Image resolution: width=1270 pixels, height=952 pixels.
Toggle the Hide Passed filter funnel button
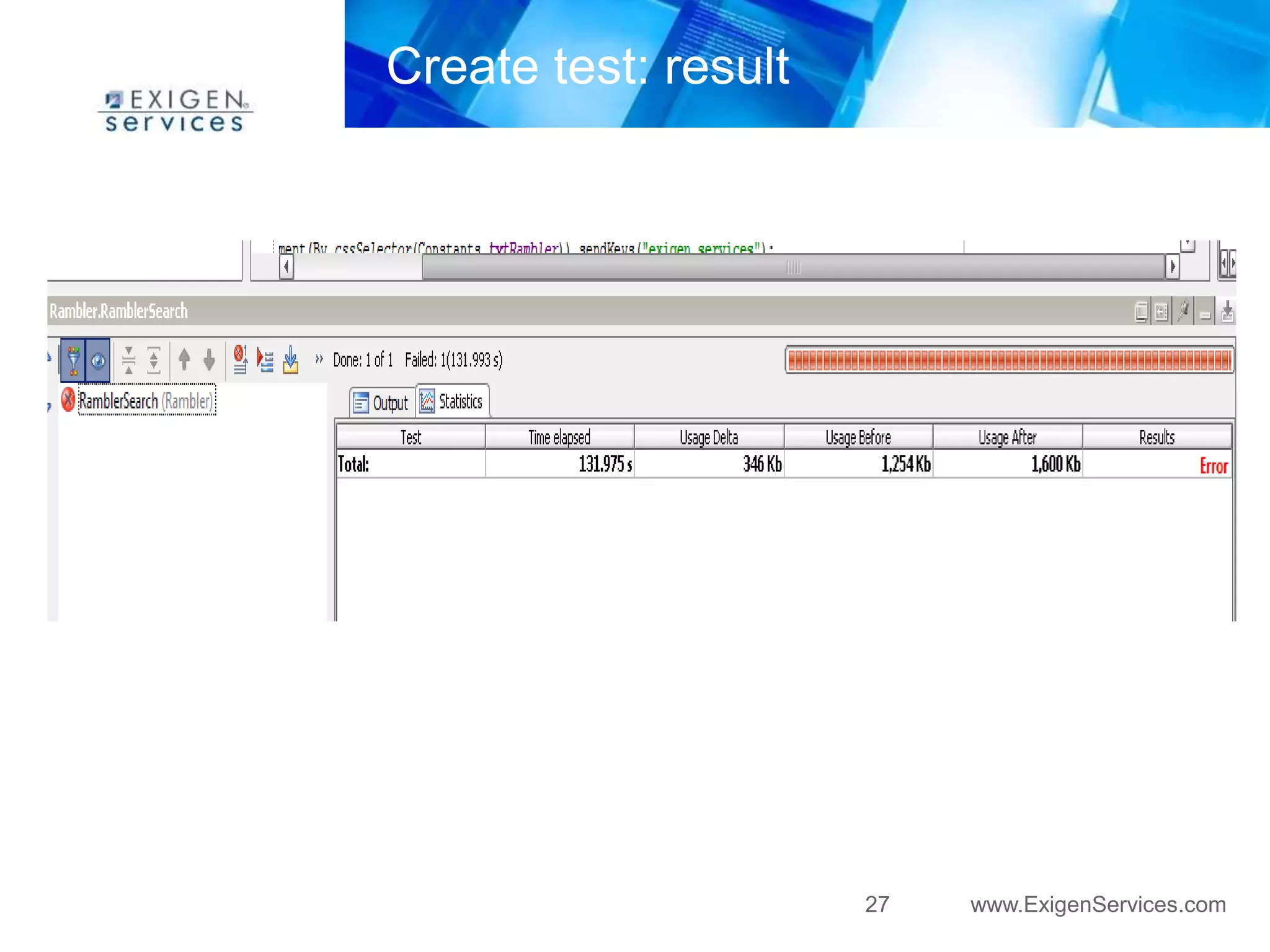[x=73, y=360]
